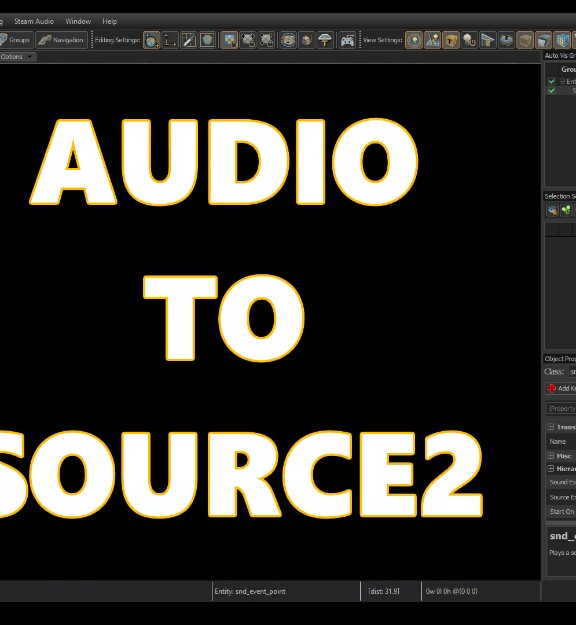This screenshot has height=625, width=576.
Task: Toggle the gray stacked boxes View Settings icon
Action: [x=543, y=40]
